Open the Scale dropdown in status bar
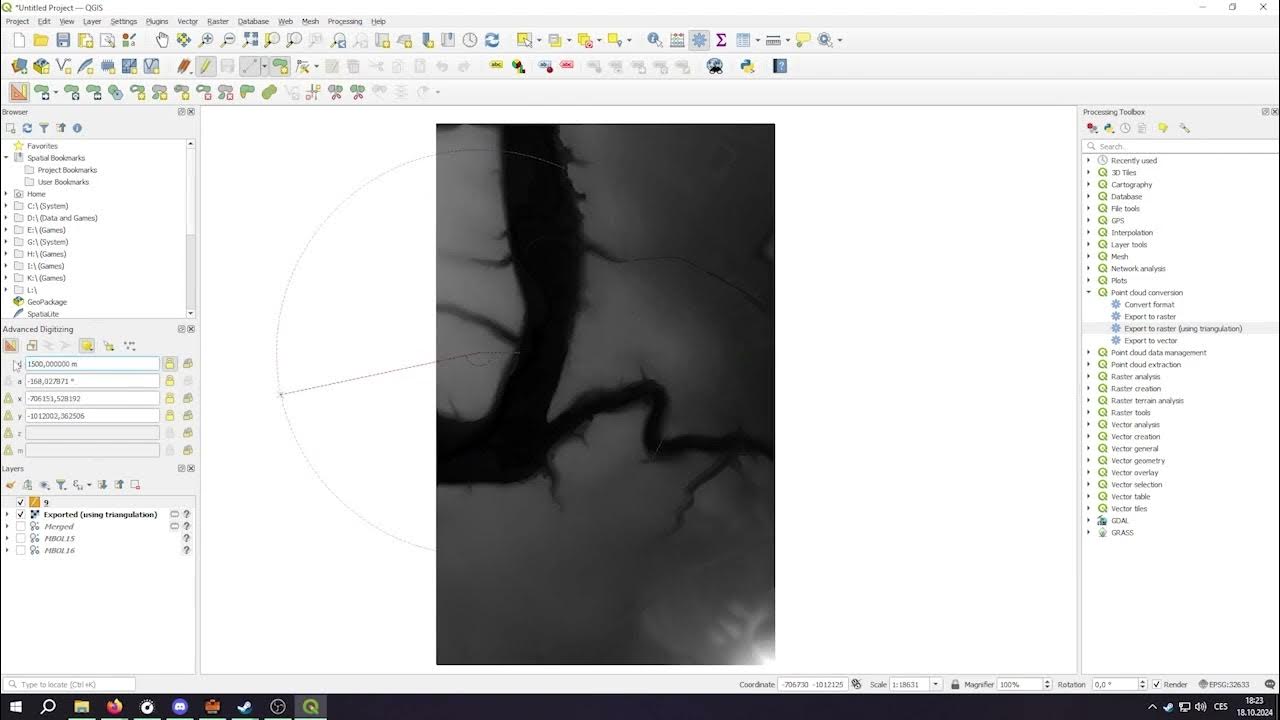Image resolution: width=1280 pixels, height=720 pixels. point(935,684)
